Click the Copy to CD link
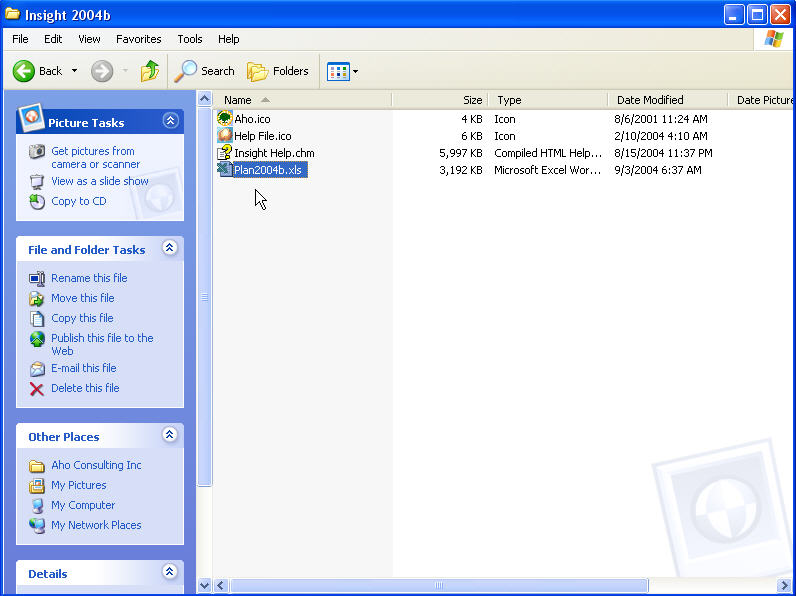This screenshot has width=796, height=596. (x=79, y=201)
